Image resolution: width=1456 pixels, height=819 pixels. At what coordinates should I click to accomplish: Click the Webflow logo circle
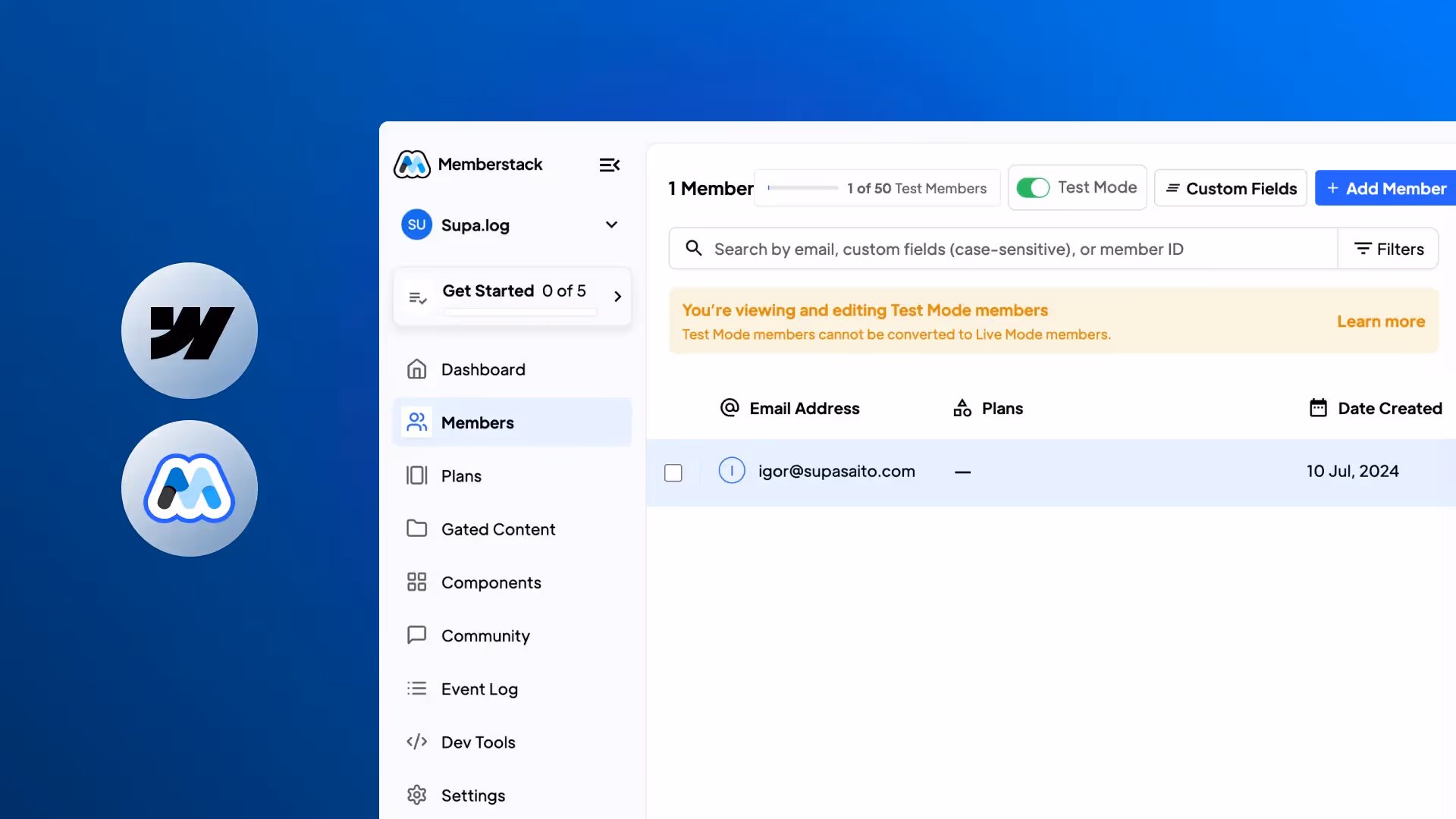tap(190, 331)
